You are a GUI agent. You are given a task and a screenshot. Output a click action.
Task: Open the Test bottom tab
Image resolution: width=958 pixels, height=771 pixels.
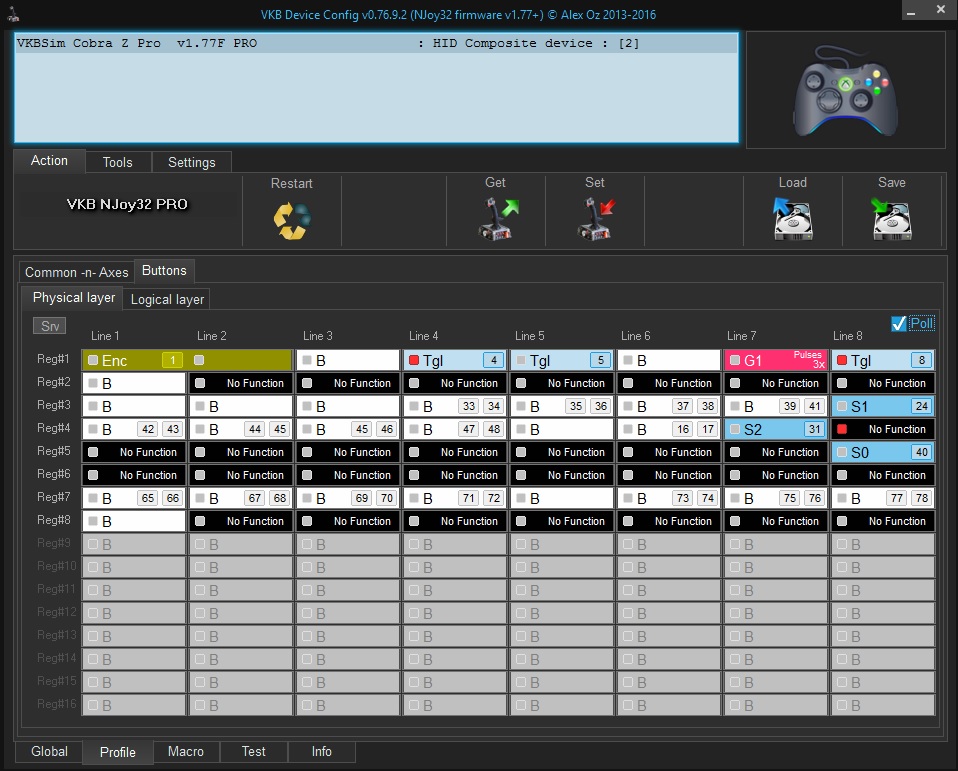click(x=254, y=751)
